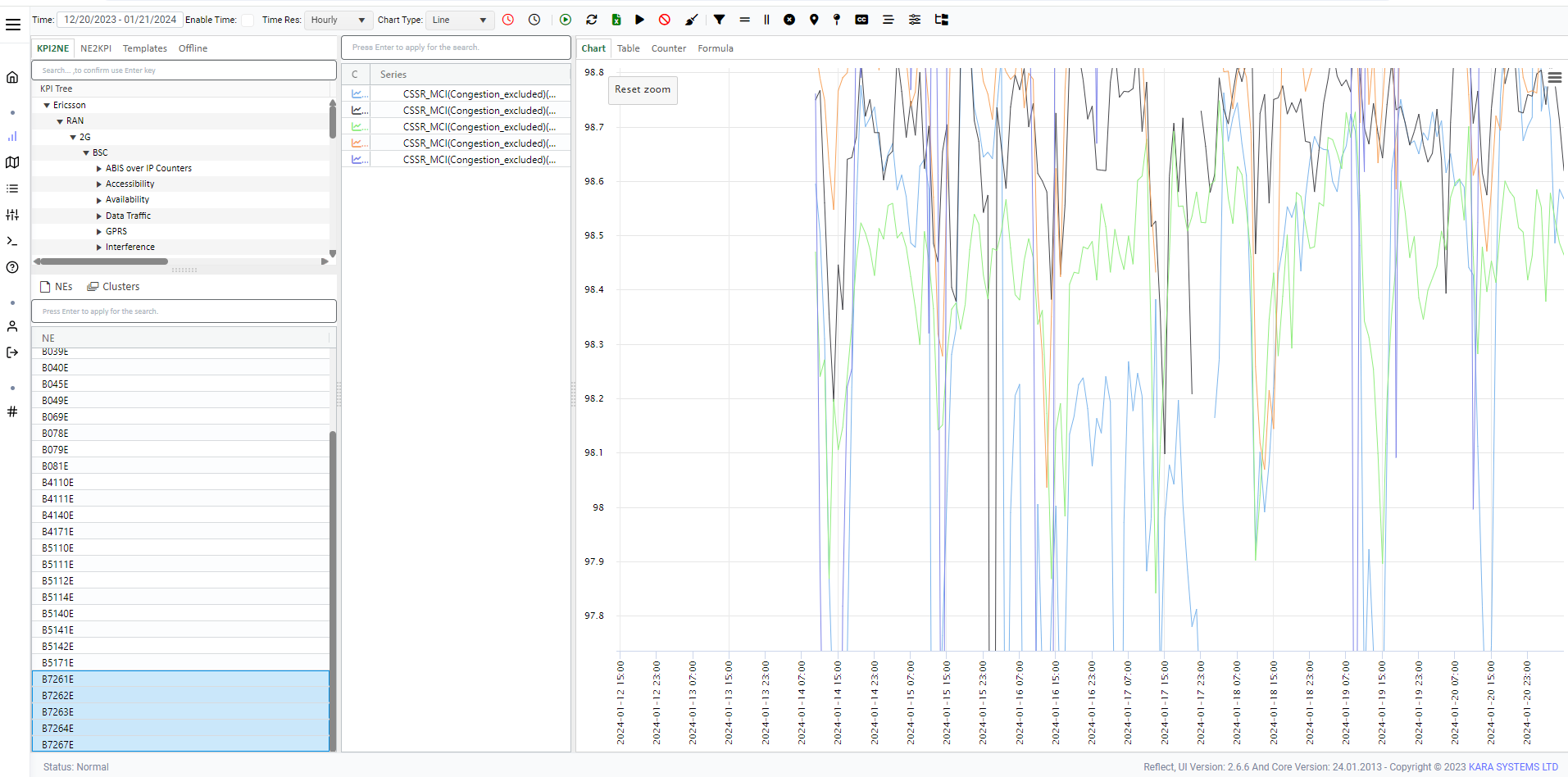The image size is (1568, 777).
Task: Open the list view sidebar icon
Action: coord(12,189)
